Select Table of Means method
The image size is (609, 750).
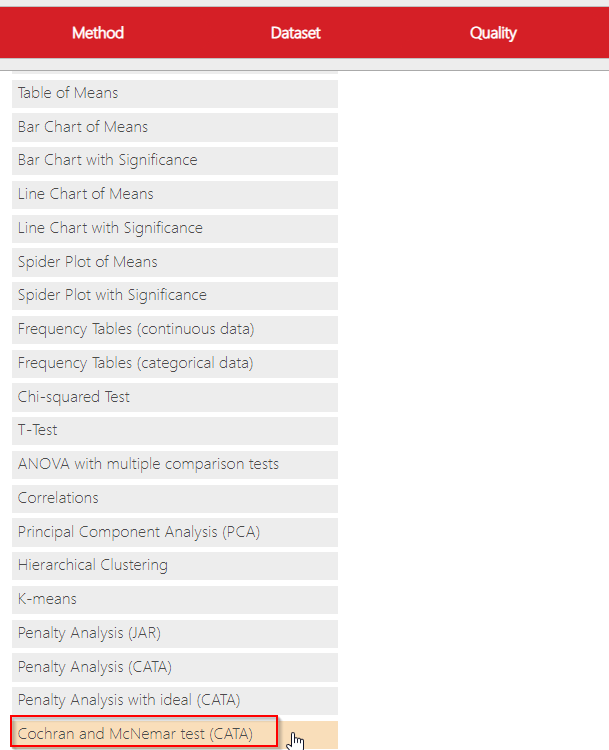click(x=174, y=93)
